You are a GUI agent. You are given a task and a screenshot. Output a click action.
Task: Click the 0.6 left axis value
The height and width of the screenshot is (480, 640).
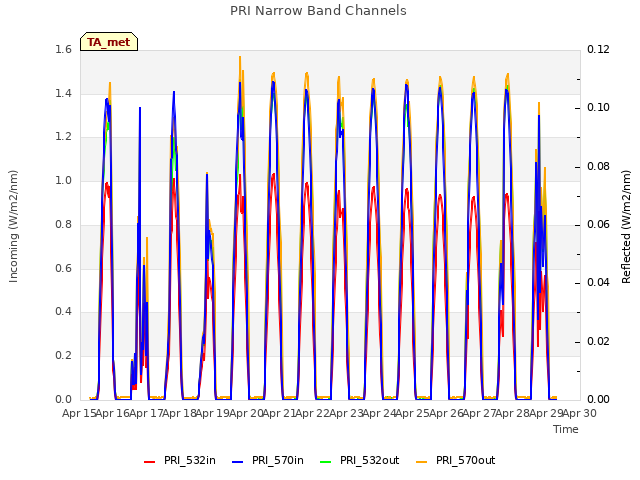tap(63, 268)
